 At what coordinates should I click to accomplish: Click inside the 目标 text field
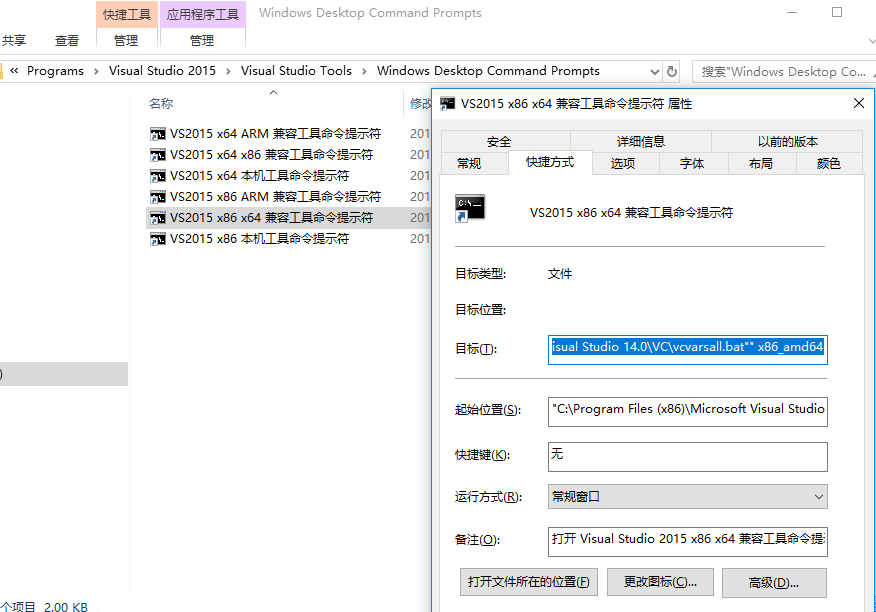click(687, 350)
